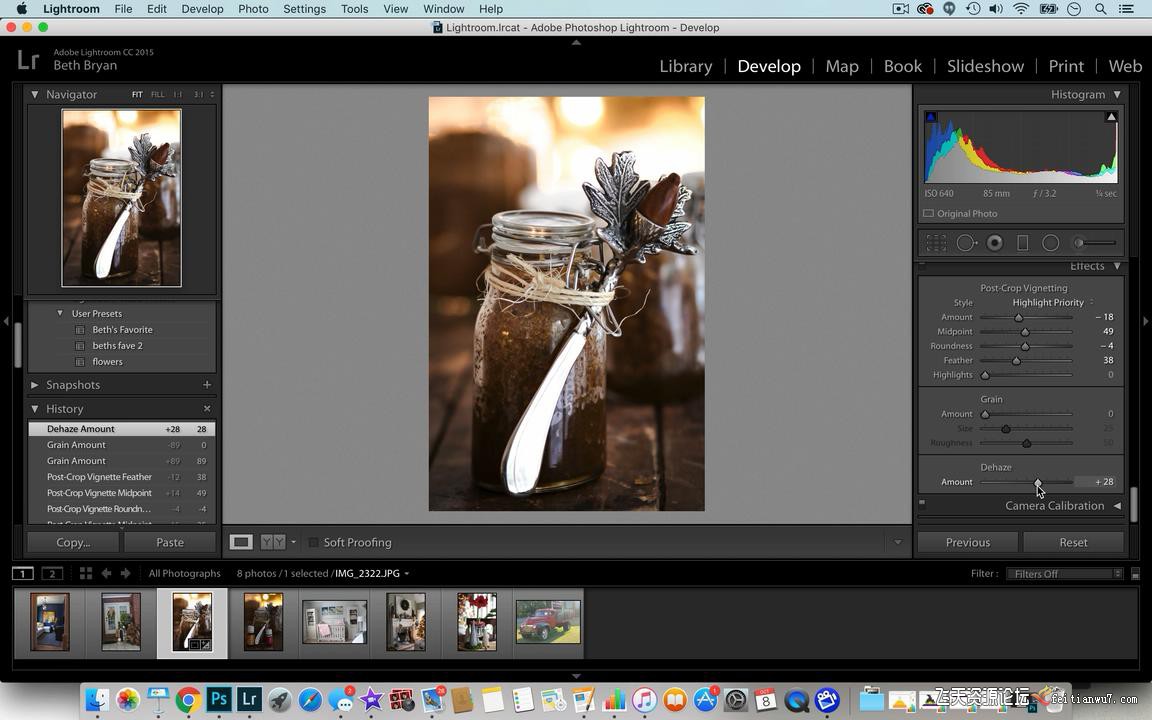Enable the Soft Proofing checkbox
This screenshot has height=720, width=1152.
click(x=314, y=542)
